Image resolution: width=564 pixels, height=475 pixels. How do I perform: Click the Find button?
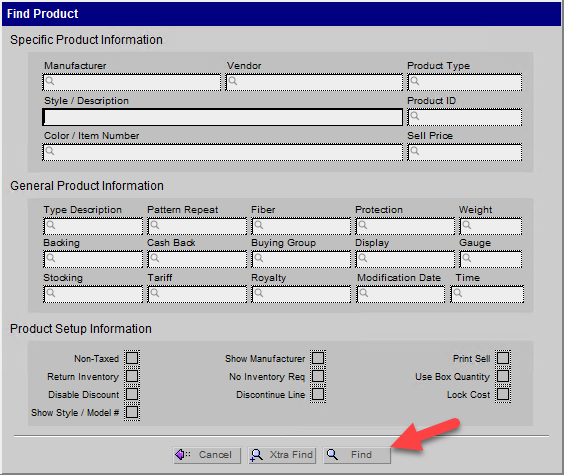pos(357,455)
